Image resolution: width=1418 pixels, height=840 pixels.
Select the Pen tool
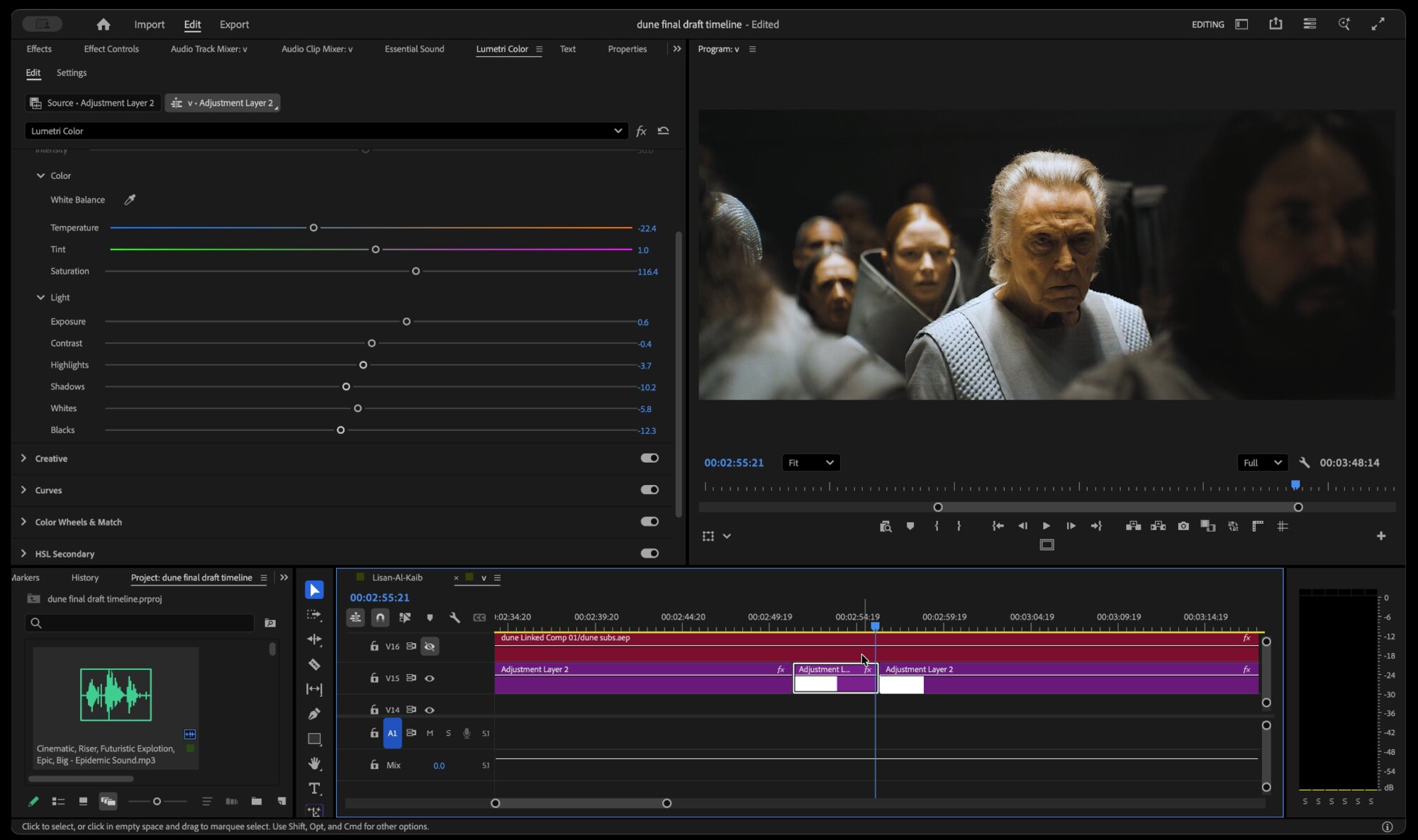pyautogui.click(x=314, y=714)
